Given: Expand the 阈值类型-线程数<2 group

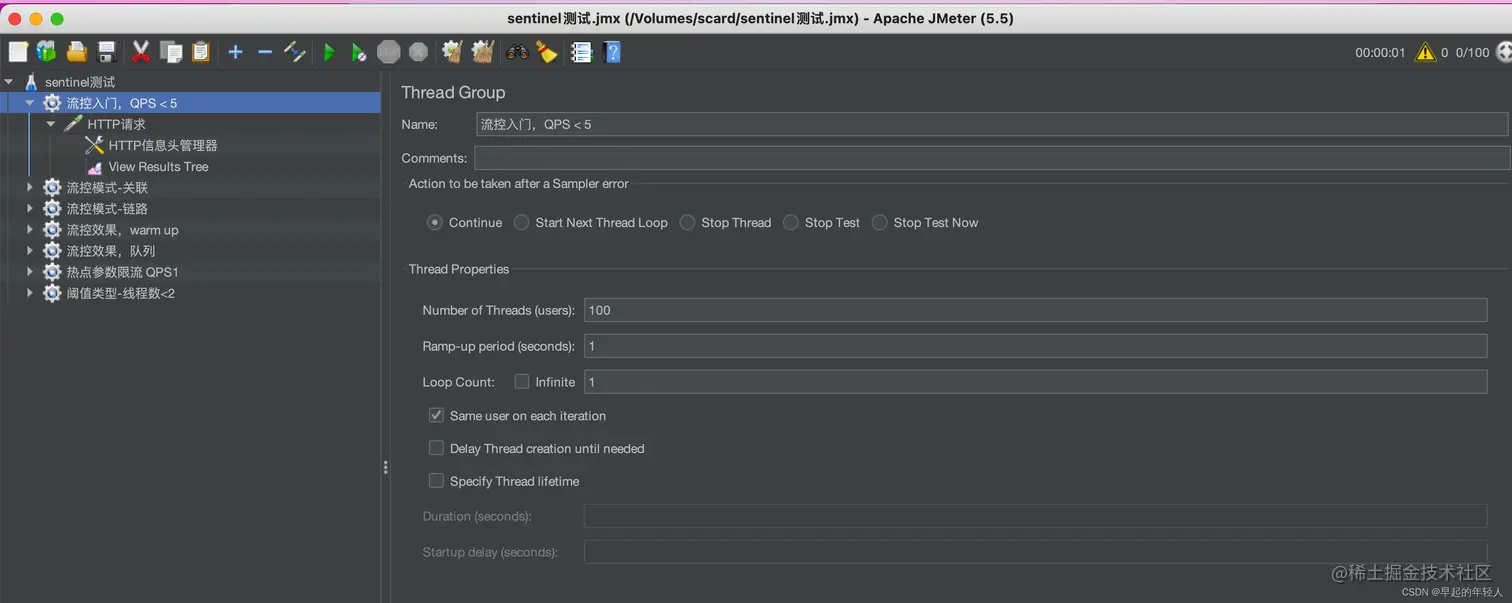Looking at the screenshot, I should tap(30, 293).
